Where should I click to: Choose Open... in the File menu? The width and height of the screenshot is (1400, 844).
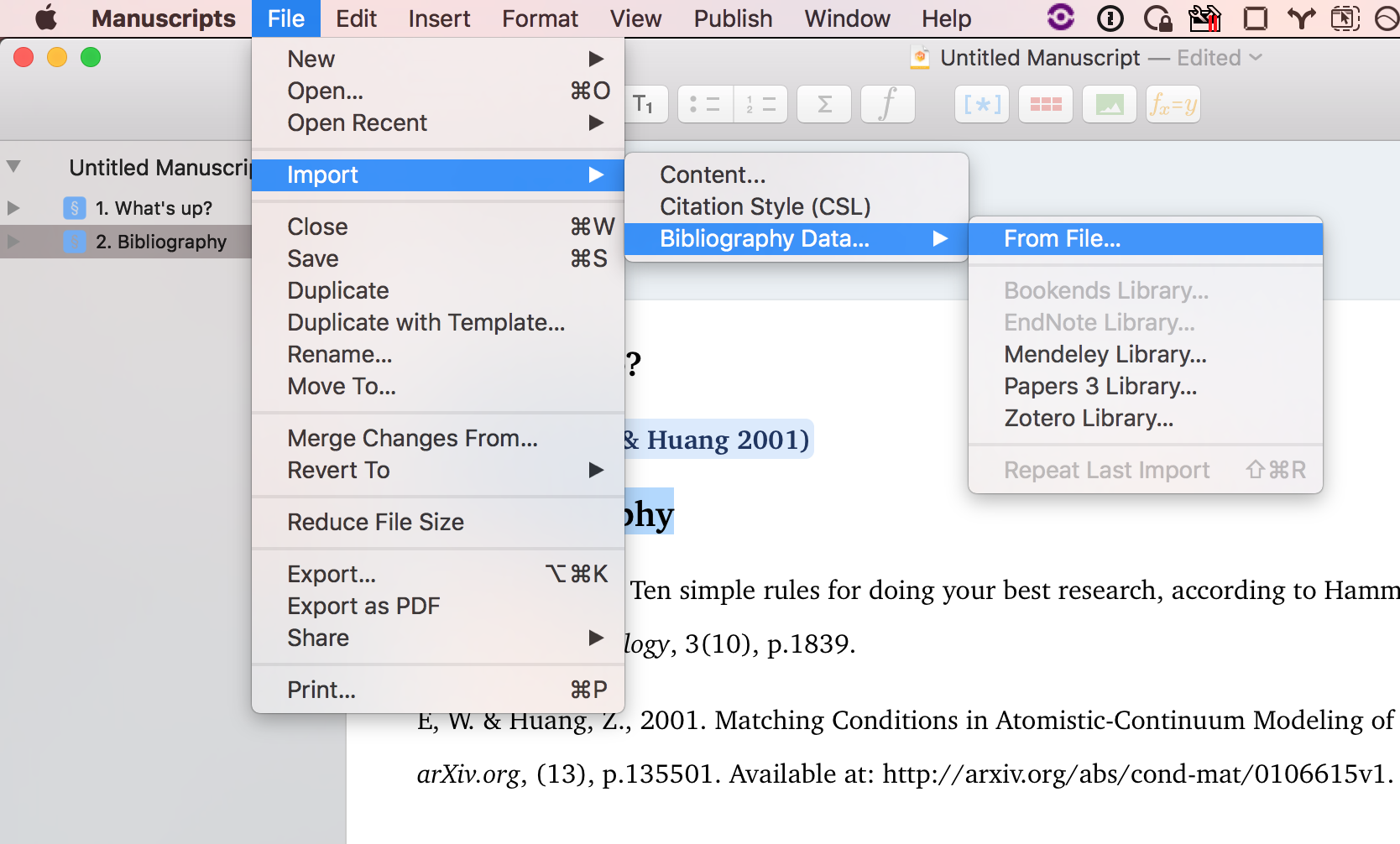coord(438,91)
